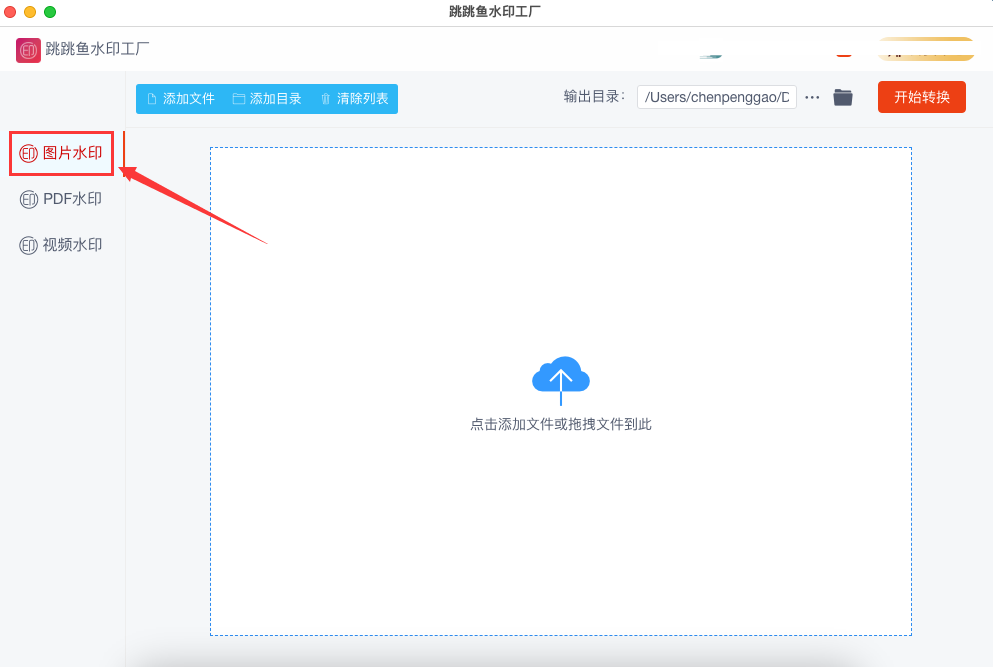The width and height of the screenshot is (993, 667).
Task: Click the gold pill button in the header
Action: [x=926, y=49]
